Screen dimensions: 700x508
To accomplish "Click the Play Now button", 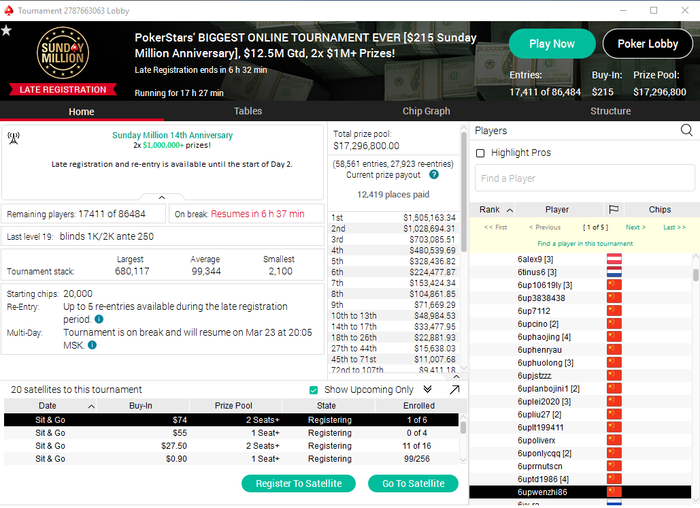I will [x=552, y=44].
